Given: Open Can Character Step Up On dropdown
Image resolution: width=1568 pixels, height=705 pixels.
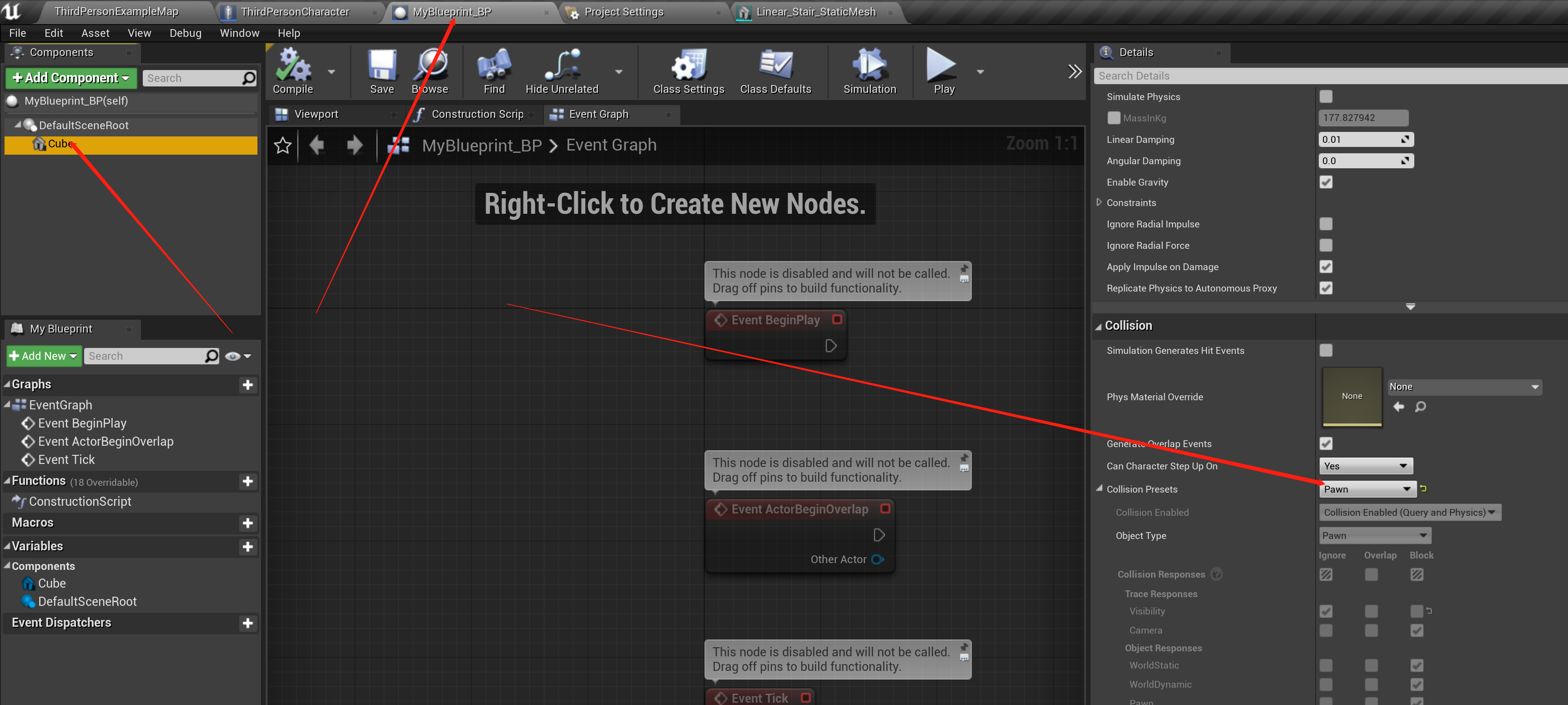Looking at the screenshot, I should pyautogui.click(x=1365, y=466).
